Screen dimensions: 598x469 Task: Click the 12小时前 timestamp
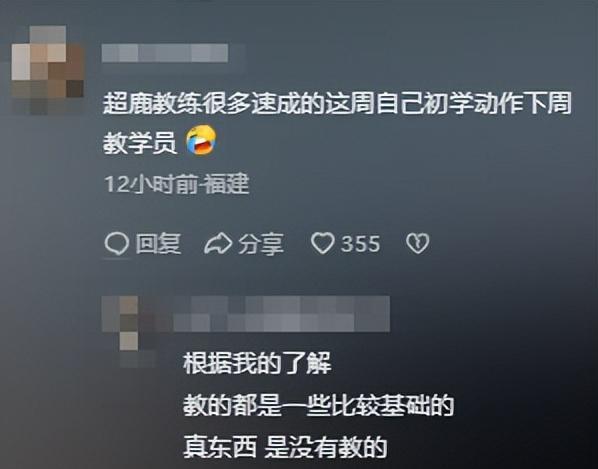click(151, 185)
